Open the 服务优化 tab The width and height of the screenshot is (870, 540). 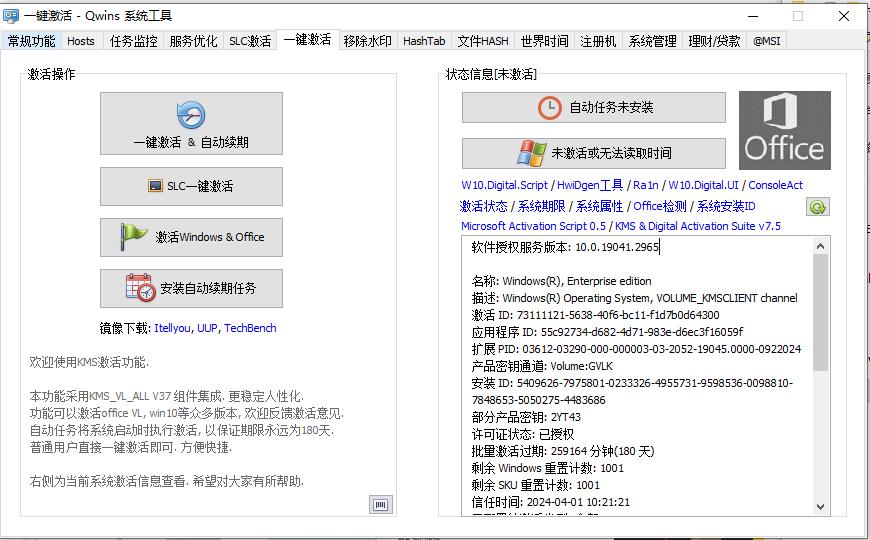pyautogui.click(x=193, y=41)
